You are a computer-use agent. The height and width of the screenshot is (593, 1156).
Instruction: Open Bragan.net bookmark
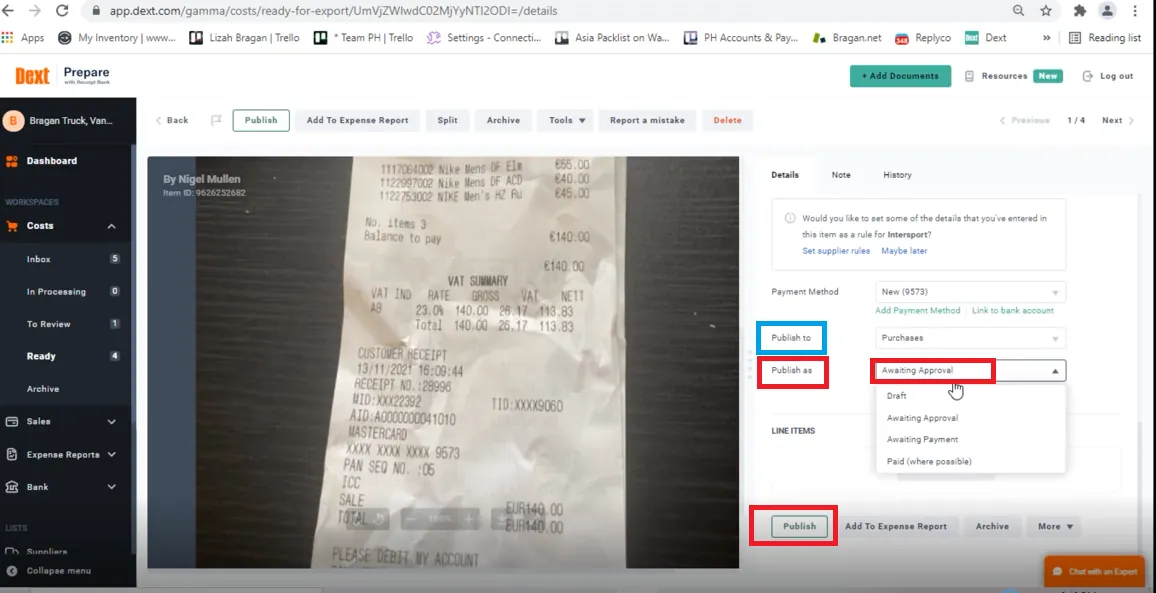tap(847, 38)
